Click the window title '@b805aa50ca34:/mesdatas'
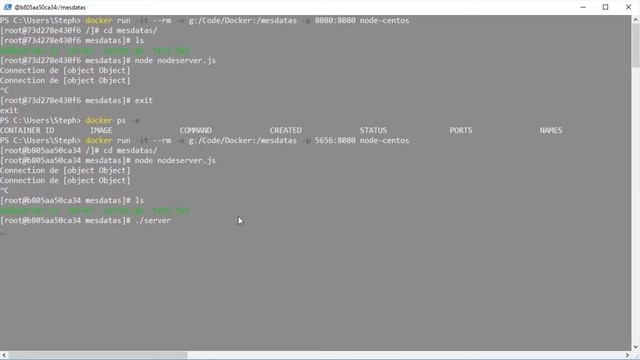Screen dimensions: 640x360 (50, 7)
